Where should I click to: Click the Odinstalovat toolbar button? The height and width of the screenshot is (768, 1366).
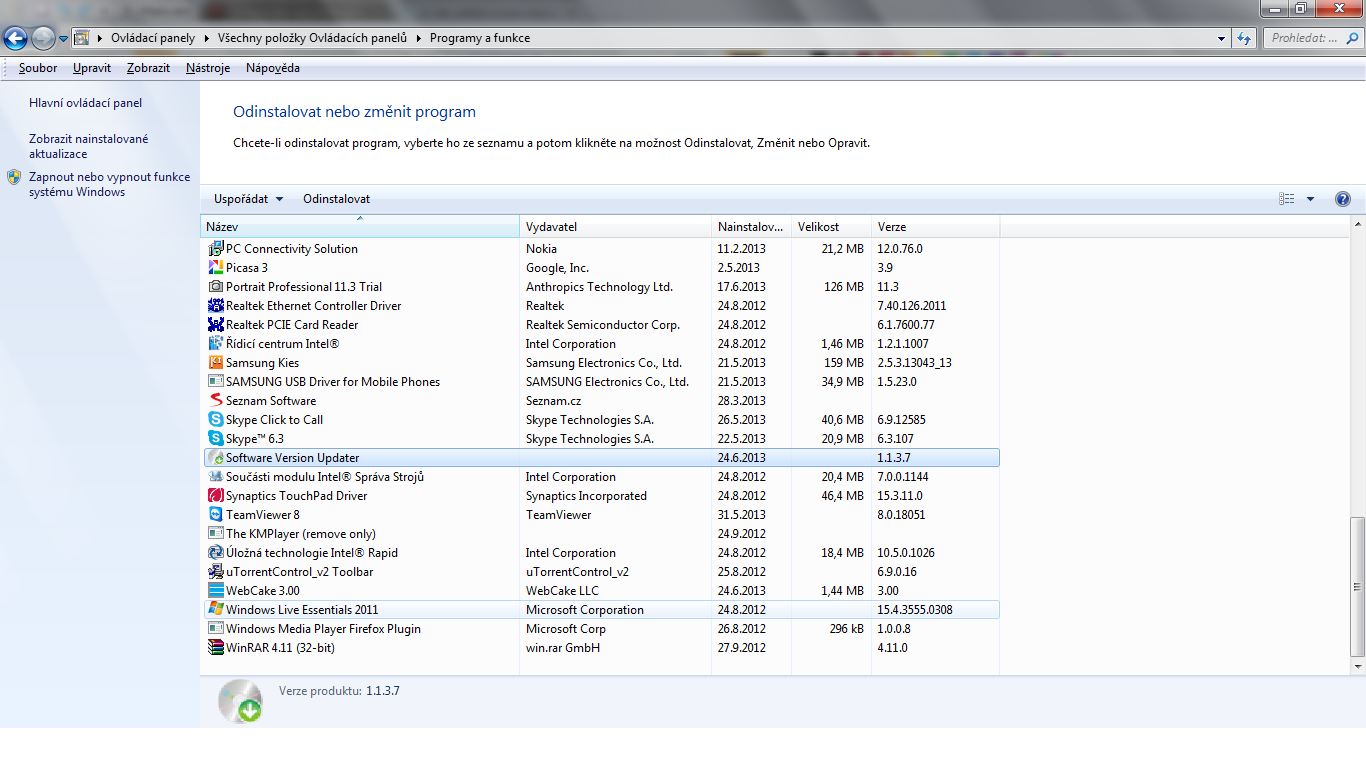tap(337, 199)
